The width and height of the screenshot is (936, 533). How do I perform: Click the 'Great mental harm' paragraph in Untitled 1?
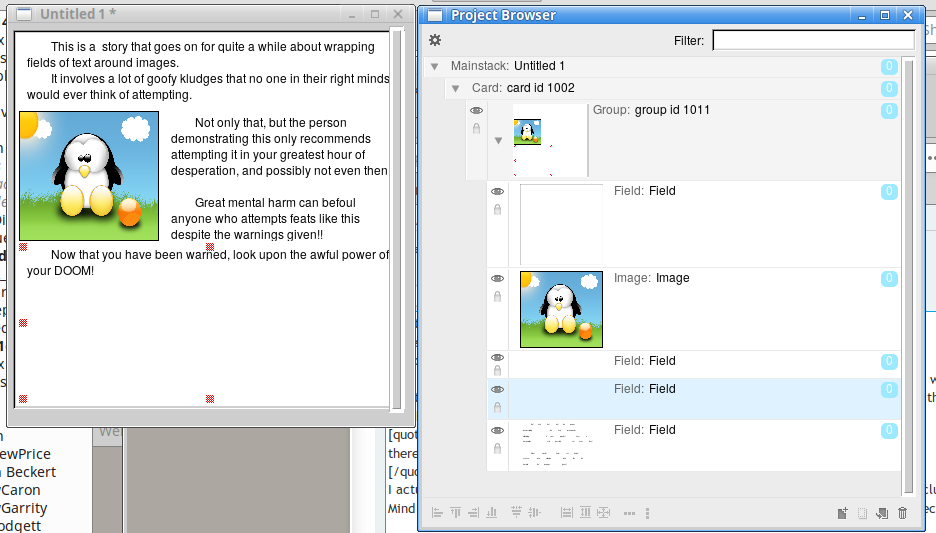[266, 218]
